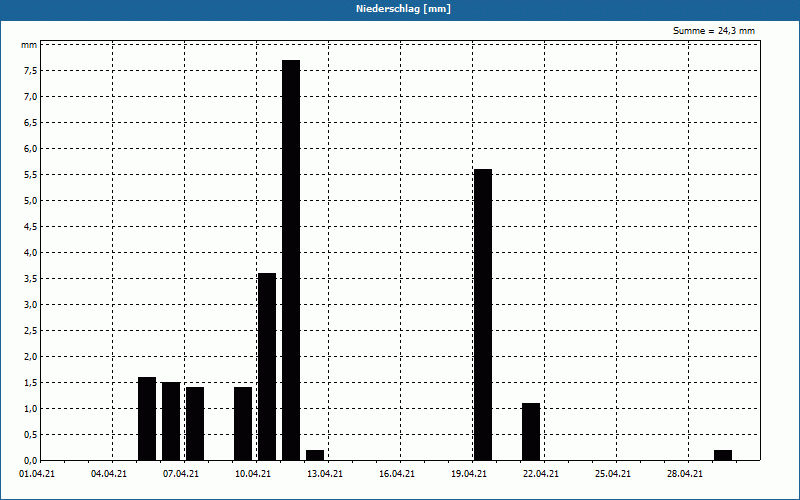This screenshot has height=500, width=800.
Task: Click the "16.04.21" date label
Action: click(396, 474)
